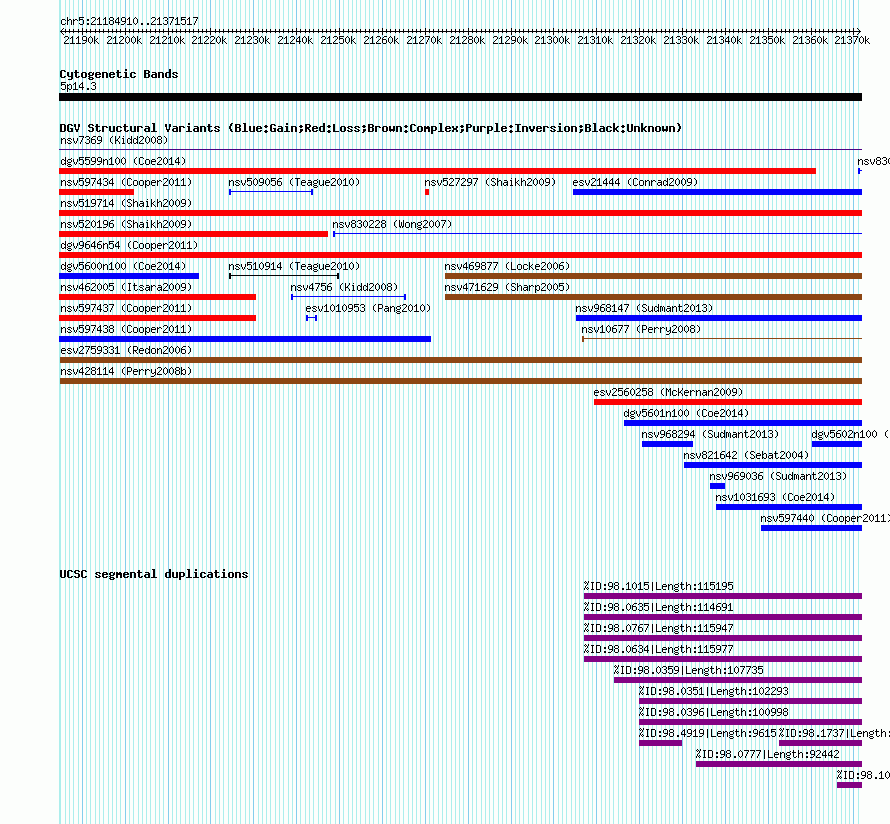The height and width of the screenshot is (824, 890).
Task: Click the %ID:98.0777|Length:92442 duplication label
Action: pyautogui.click(x=767, y=754)
